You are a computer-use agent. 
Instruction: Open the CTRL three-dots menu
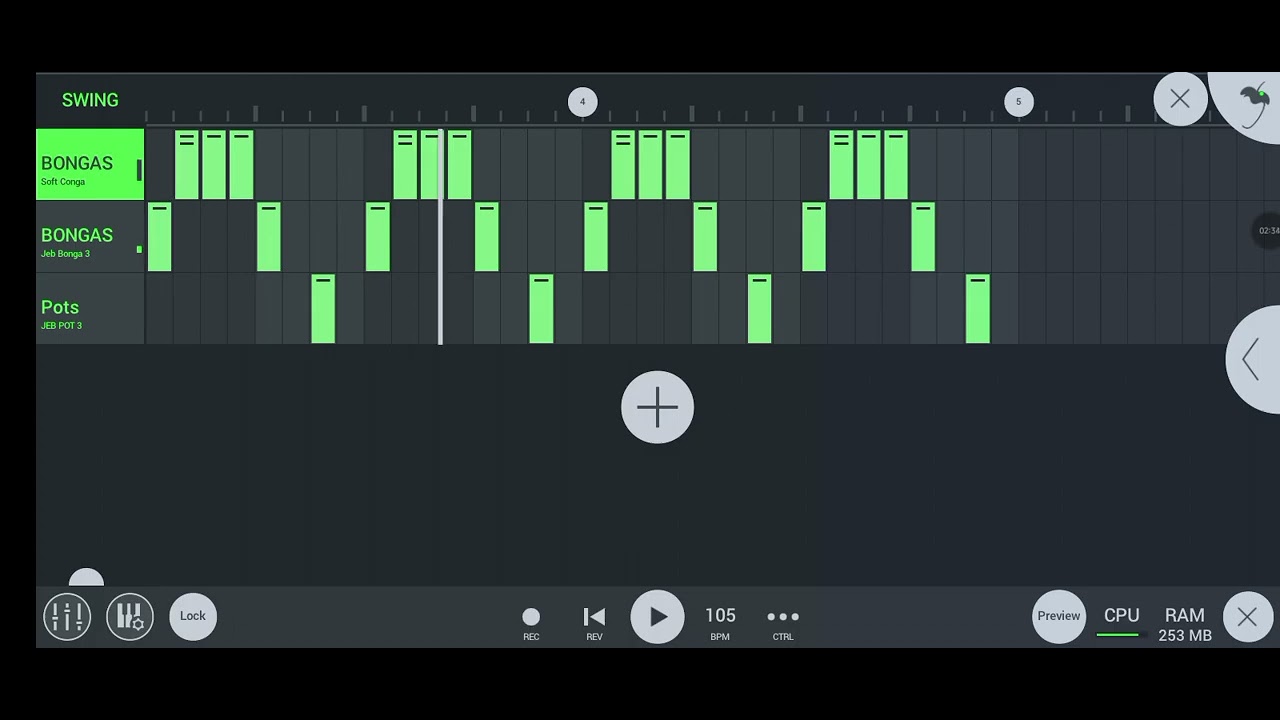783,622
